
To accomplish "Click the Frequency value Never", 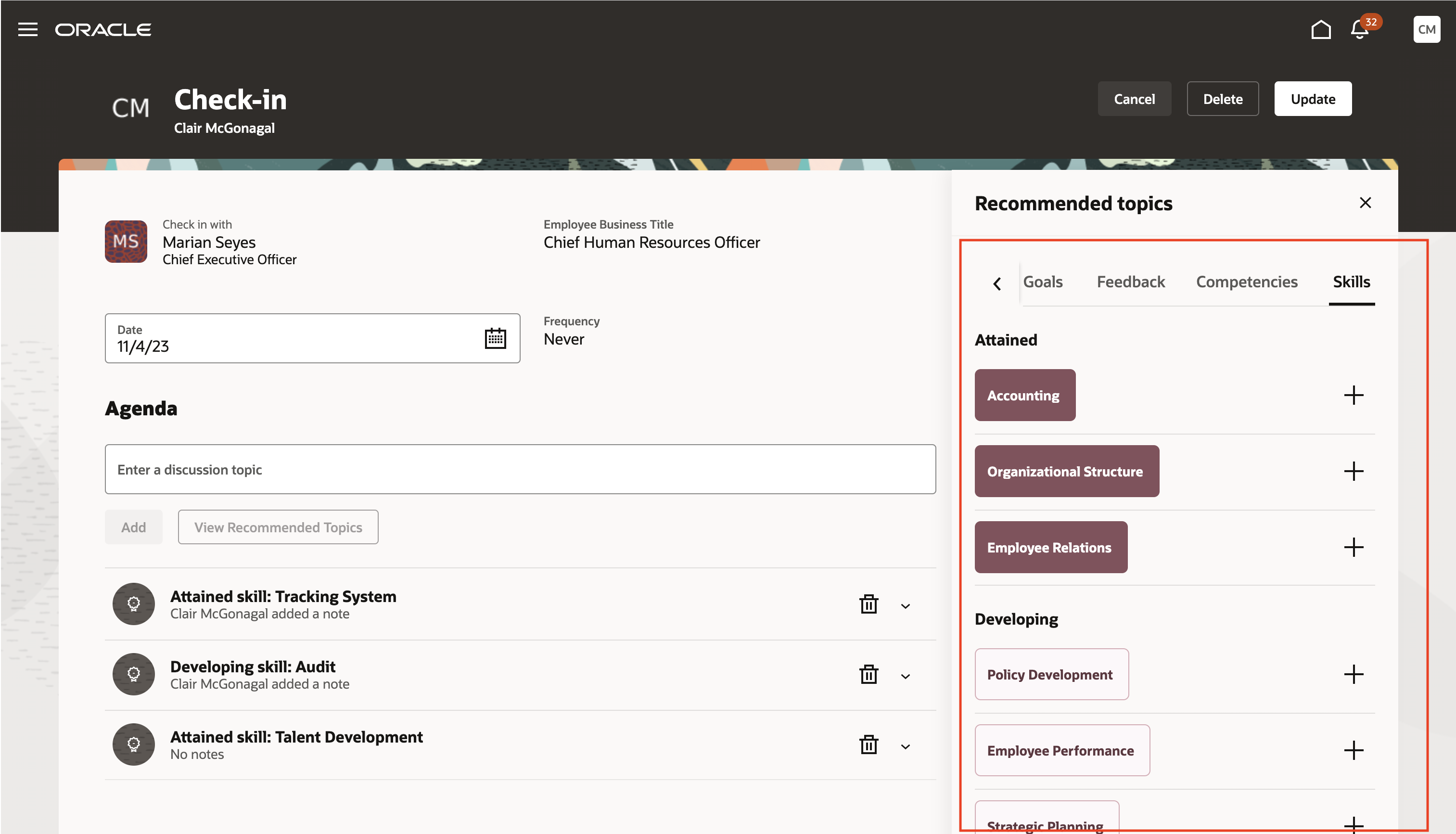I will click(564, 339).
